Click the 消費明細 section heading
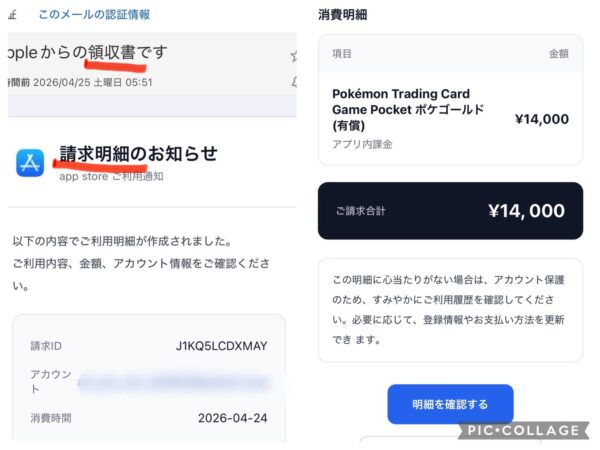 tap(342, 15)
